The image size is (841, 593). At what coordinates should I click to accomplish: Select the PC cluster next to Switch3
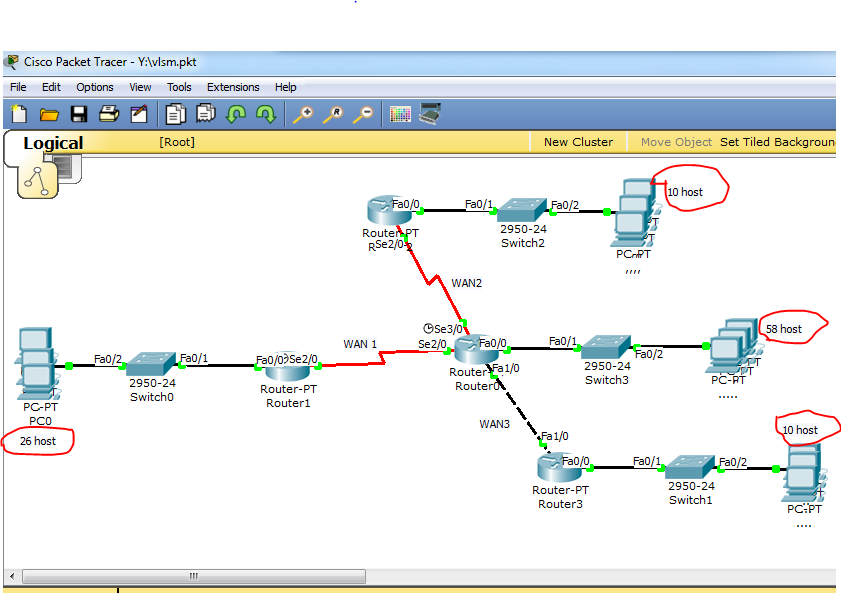pos(732,346)
